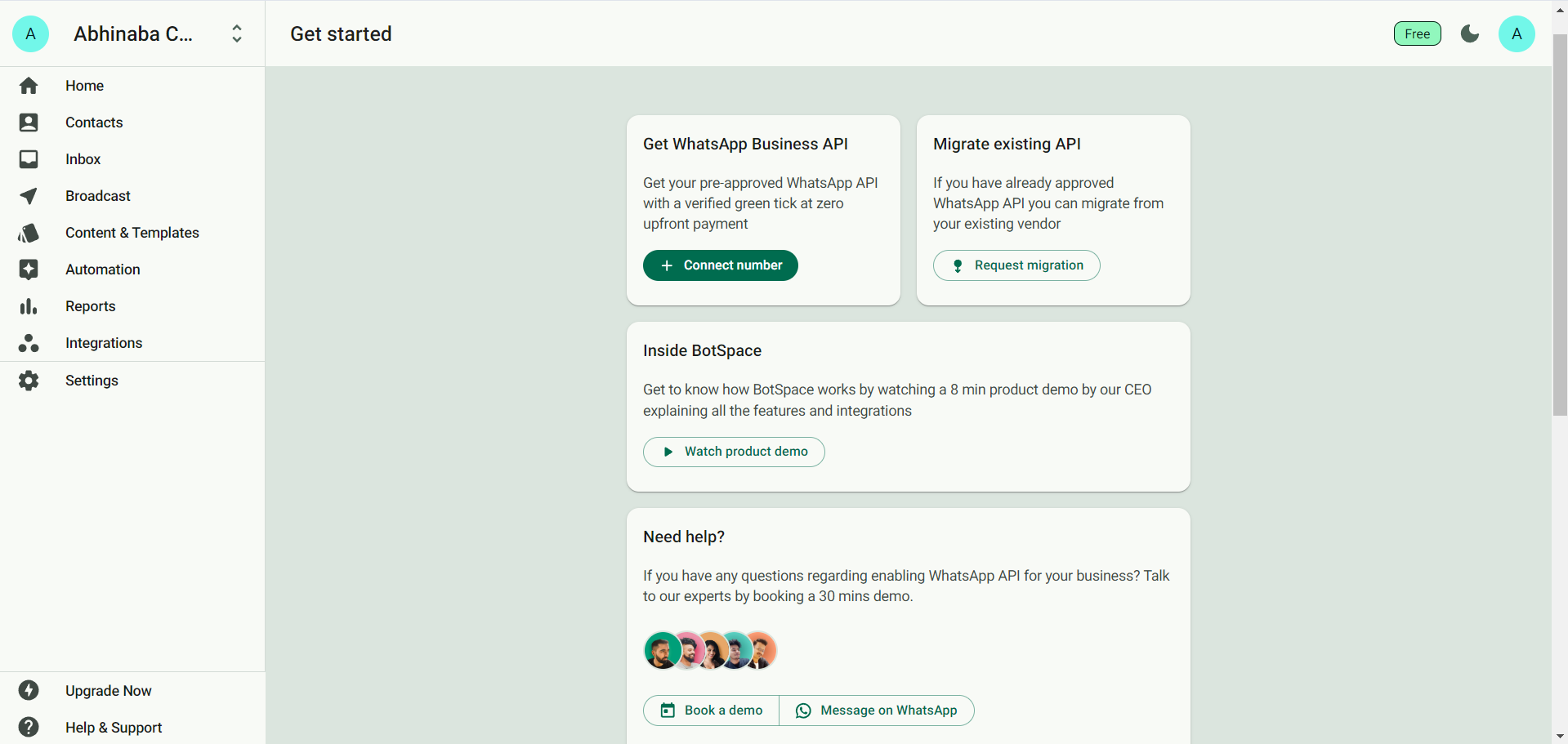Viewport: 1568px width, 744px height.
Task: Click the Settings gear icon
Action: click(x=29, y=381)
